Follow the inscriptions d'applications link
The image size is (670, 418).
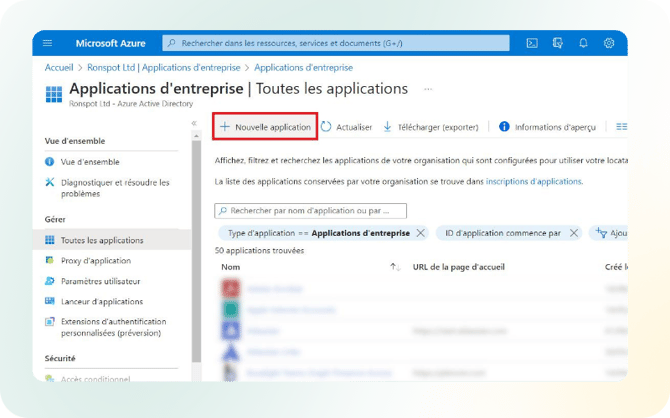(534, 182)
